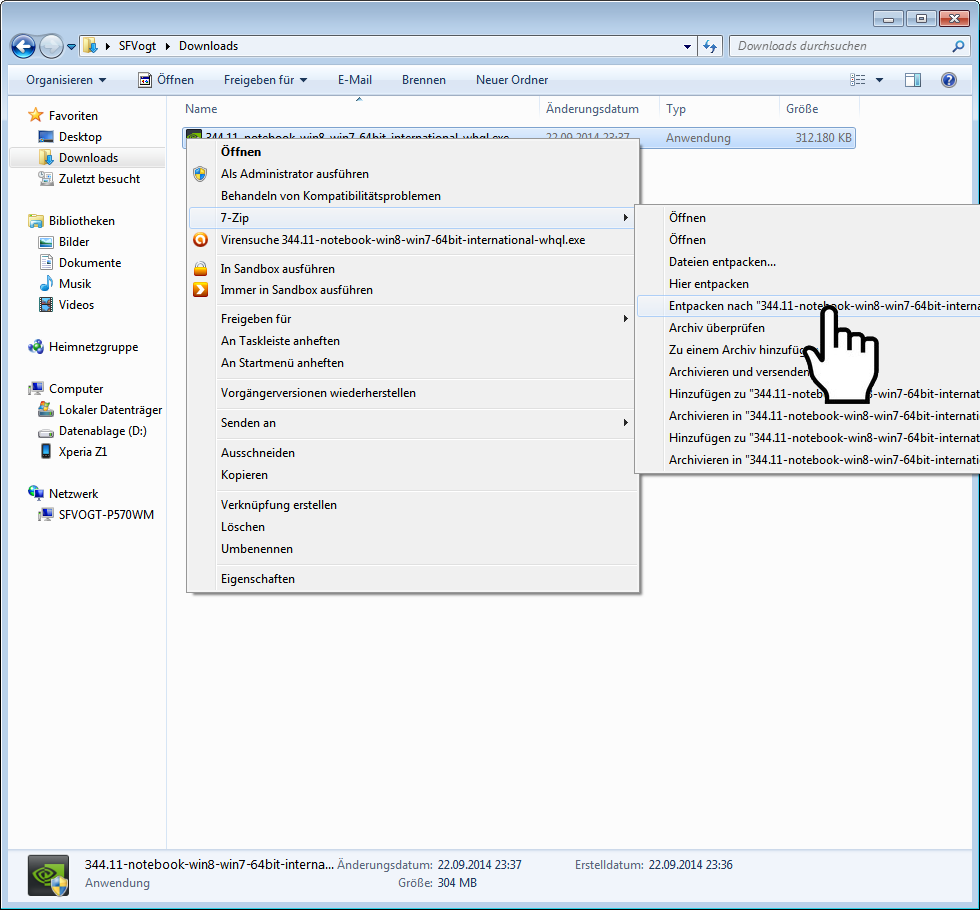Sort files by the Name column header
Screen dimensions: 980x910
tap(359, 109)
